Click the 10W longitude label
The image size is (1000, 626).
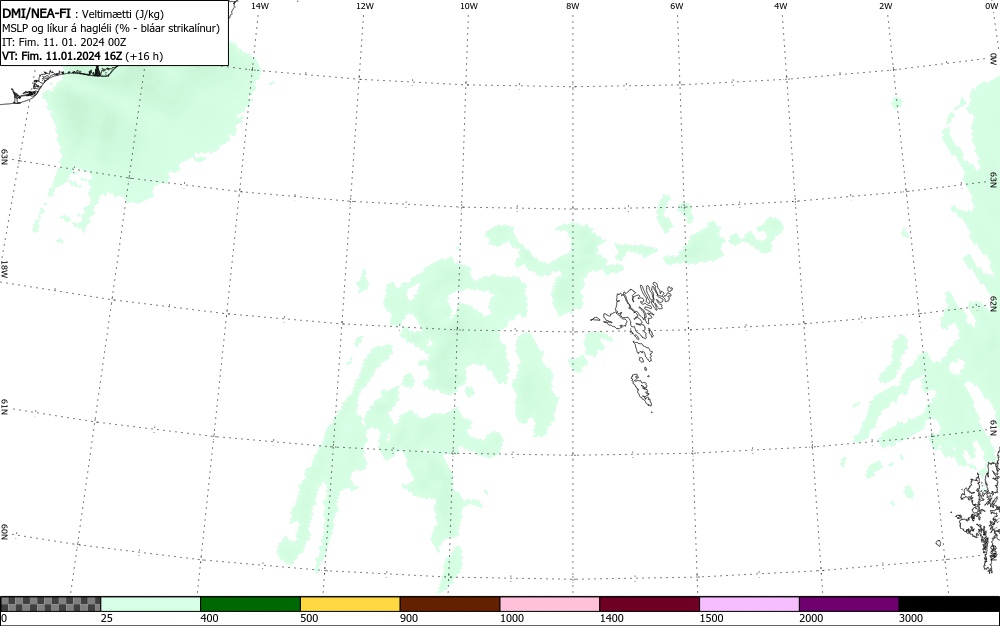point(469,6)
